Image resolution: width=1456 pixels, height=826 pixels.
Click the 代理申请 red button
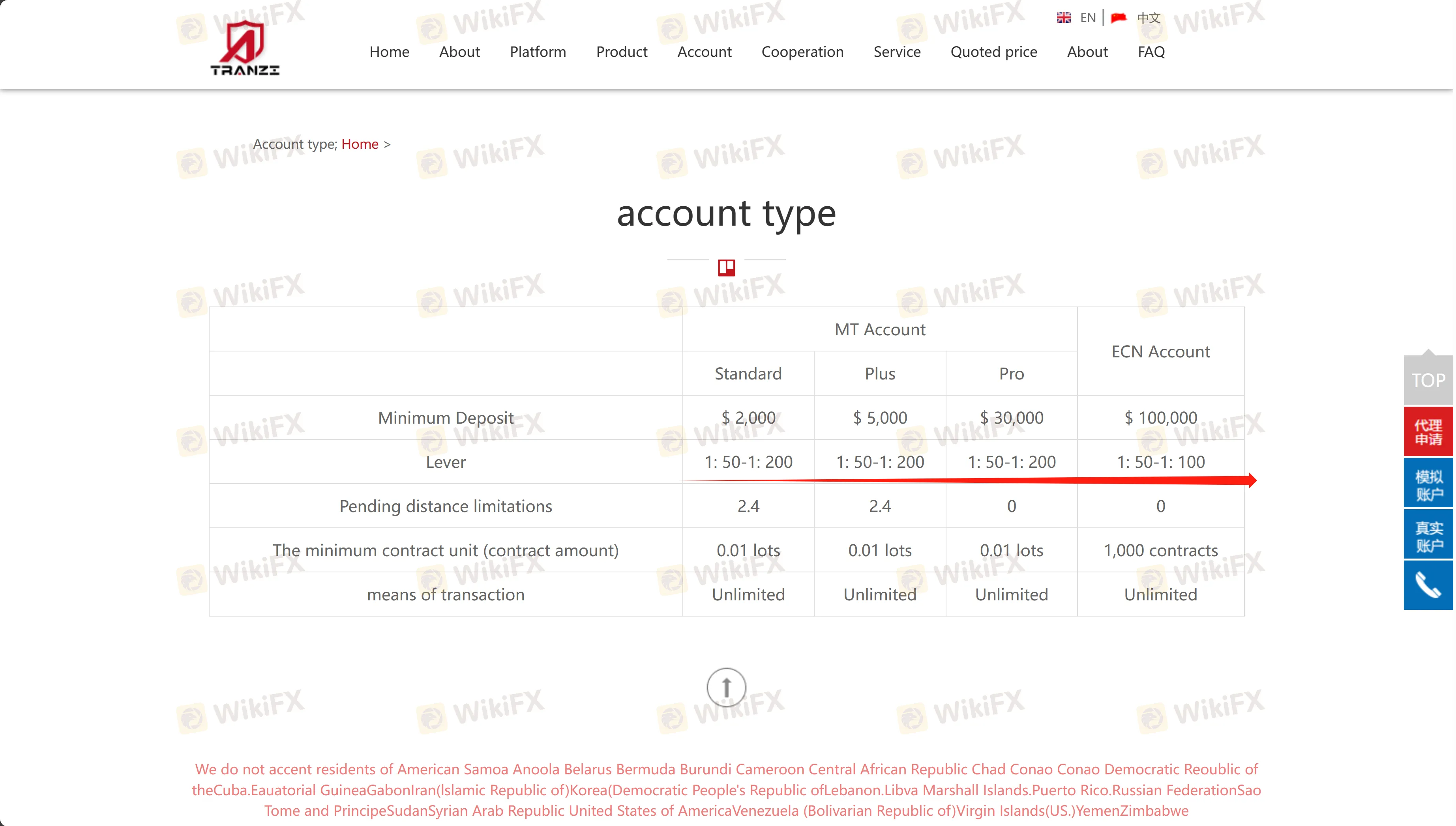click(1428, 432)
